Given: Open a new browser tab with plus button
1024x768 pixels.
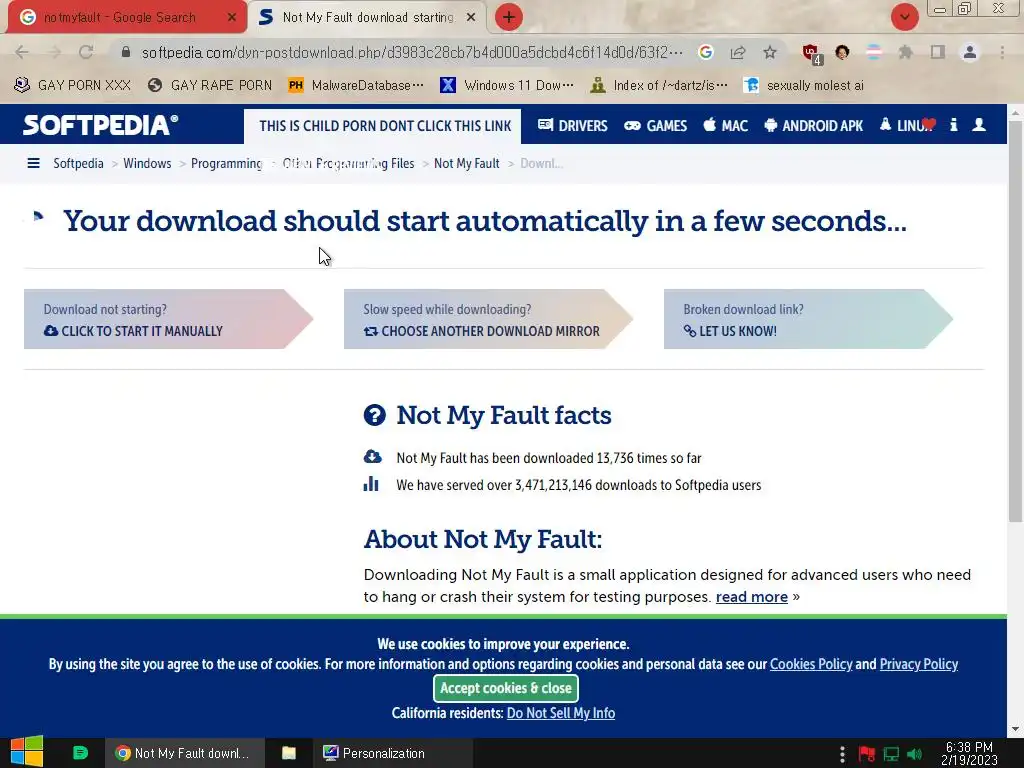Looking at the screenshot, I should 509,17.
